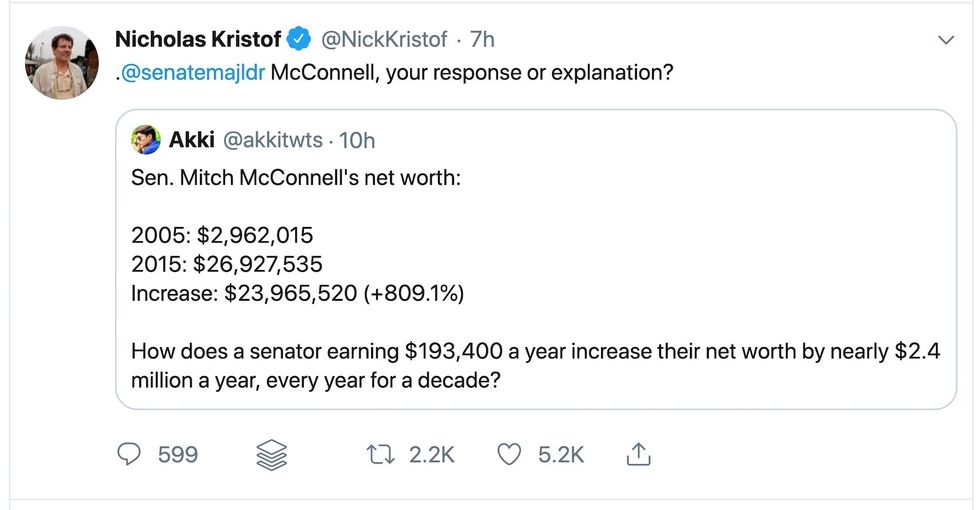Screen dimensions: 980x510
Task: Click Akki's small avatar in quoted tweet
Action: [146, 140]
